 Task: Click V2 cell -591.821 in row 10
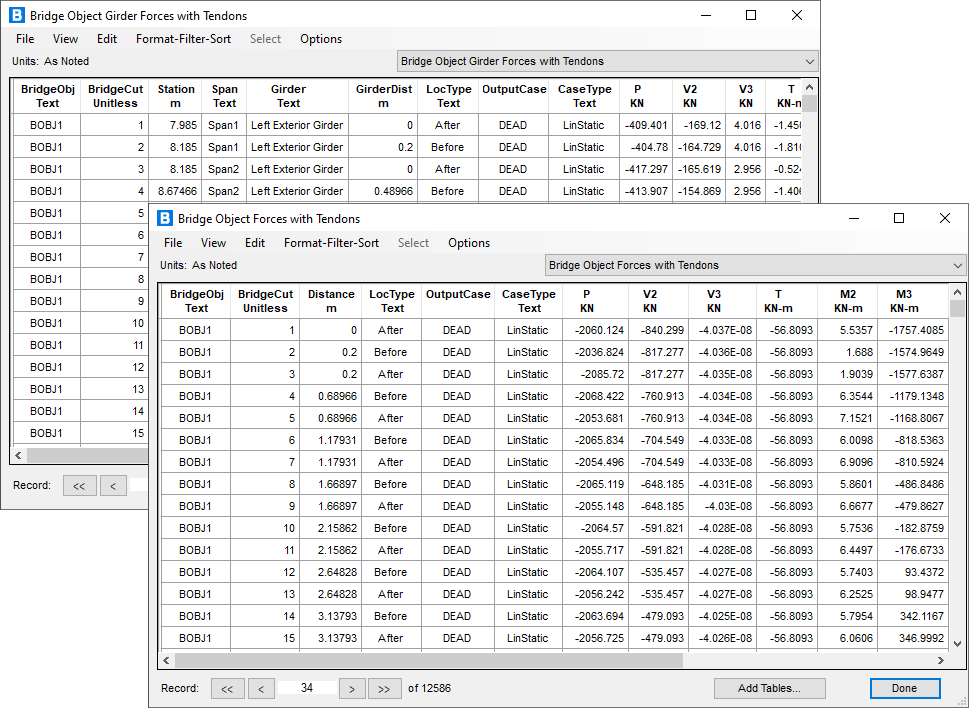tap(658, 528)
